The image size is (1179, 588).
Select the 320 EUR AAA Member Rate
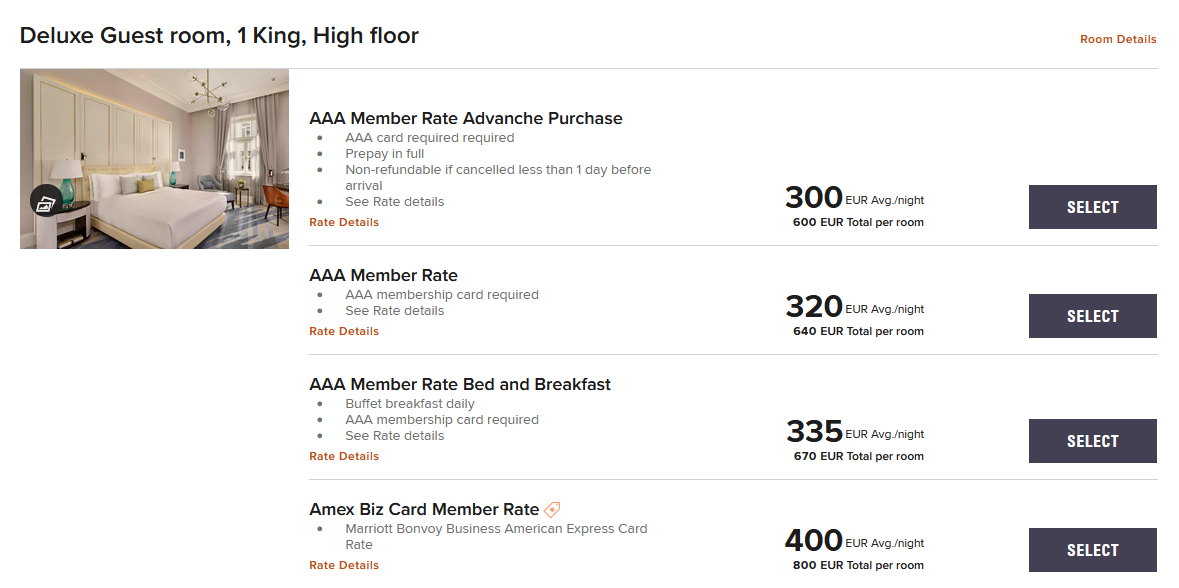pyautogui.click(x=1092, y=316)
